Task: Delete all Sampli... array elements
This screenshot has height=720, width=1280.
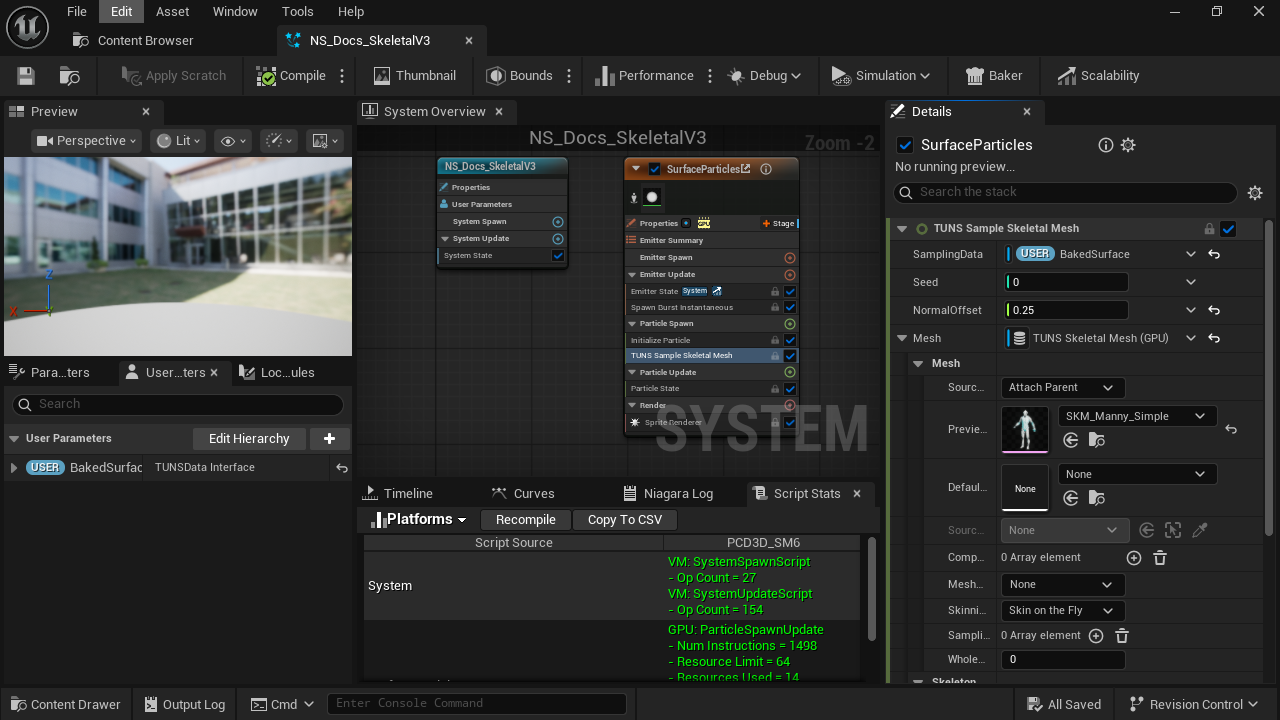Action: coord(1122,636)
